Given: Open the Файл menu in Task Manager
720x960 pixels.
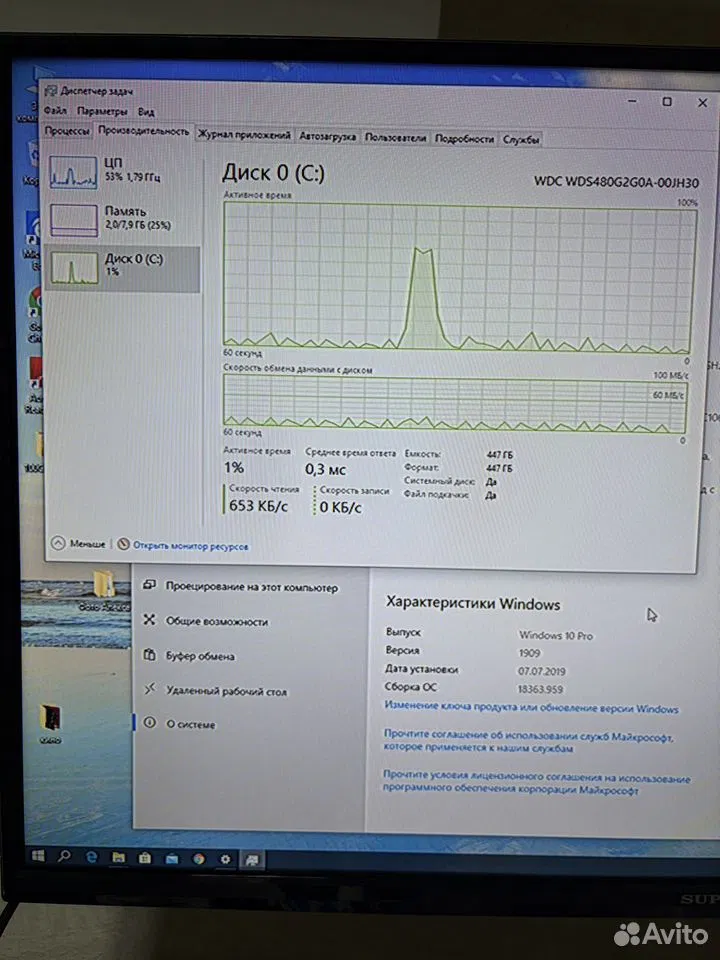Looking at the screenshot, I should tap(55, 110).
